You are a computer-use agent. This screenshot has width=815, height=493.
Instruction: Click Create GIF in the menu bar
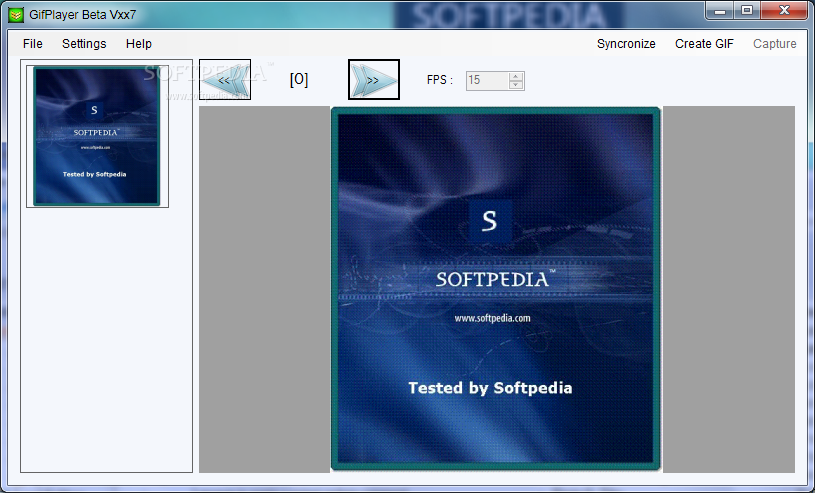tap(704, 44)
